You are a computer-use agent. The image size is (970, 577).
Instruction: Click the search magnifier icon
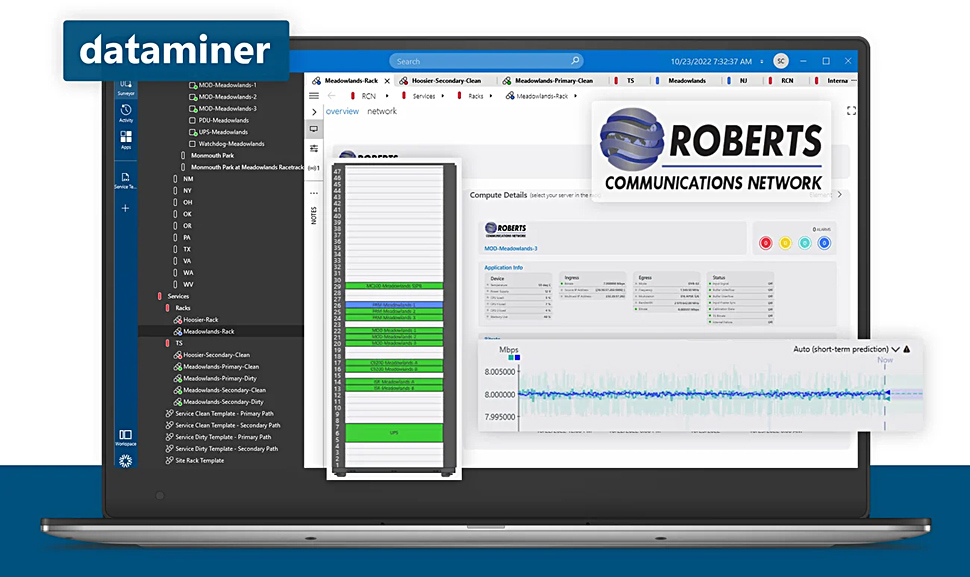575,61
